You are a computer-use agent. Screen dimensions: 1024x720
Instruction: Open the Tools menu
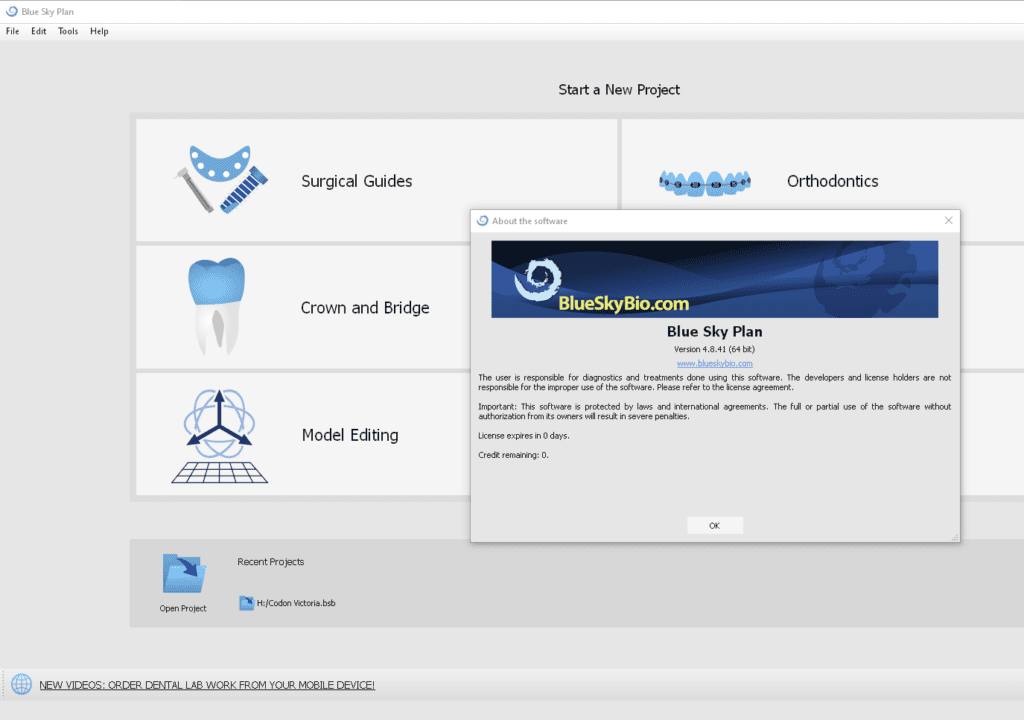[x=68, y=31]
